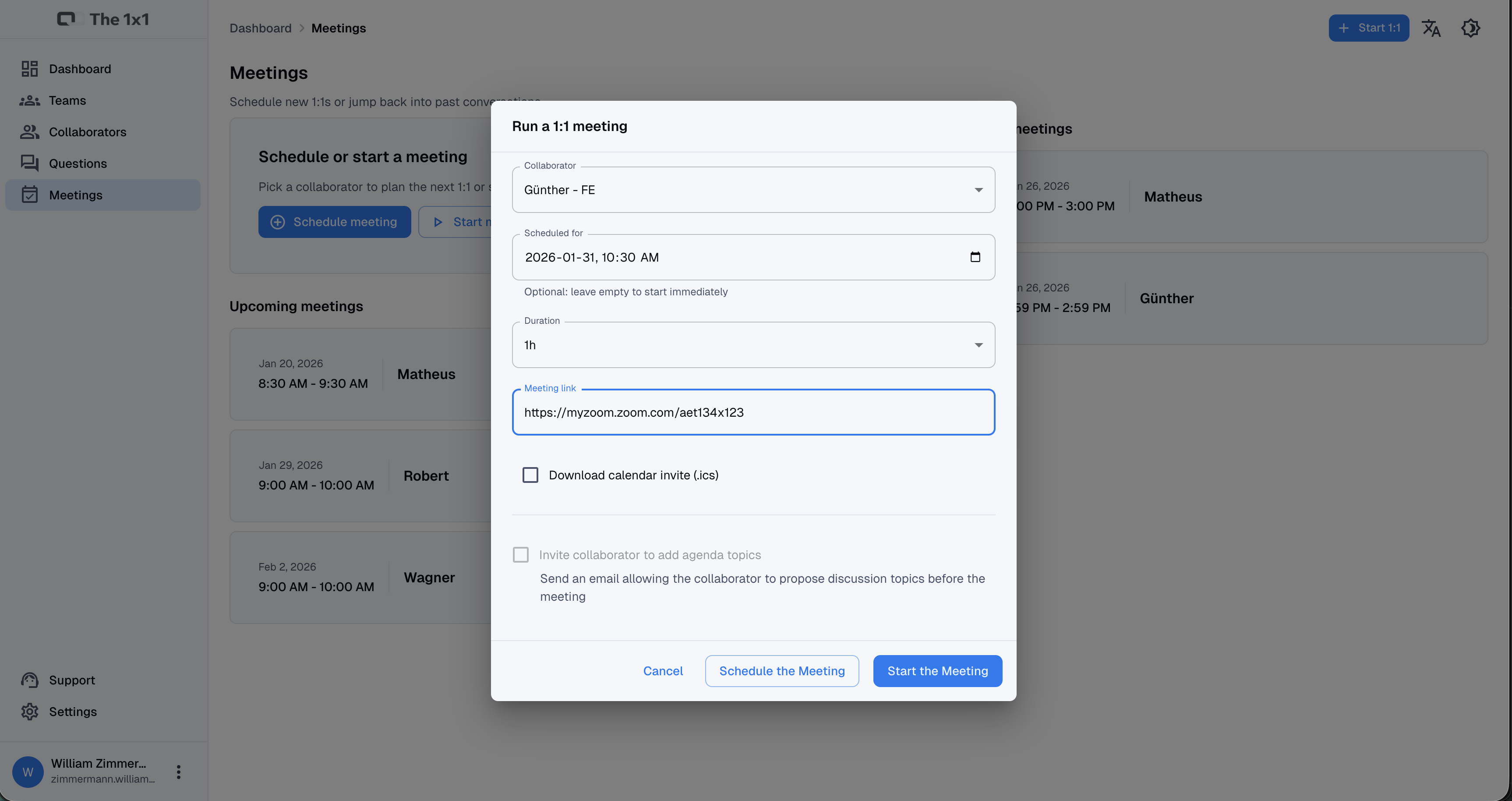Open the Duration dropdown set to 1h

coord(753,345)
